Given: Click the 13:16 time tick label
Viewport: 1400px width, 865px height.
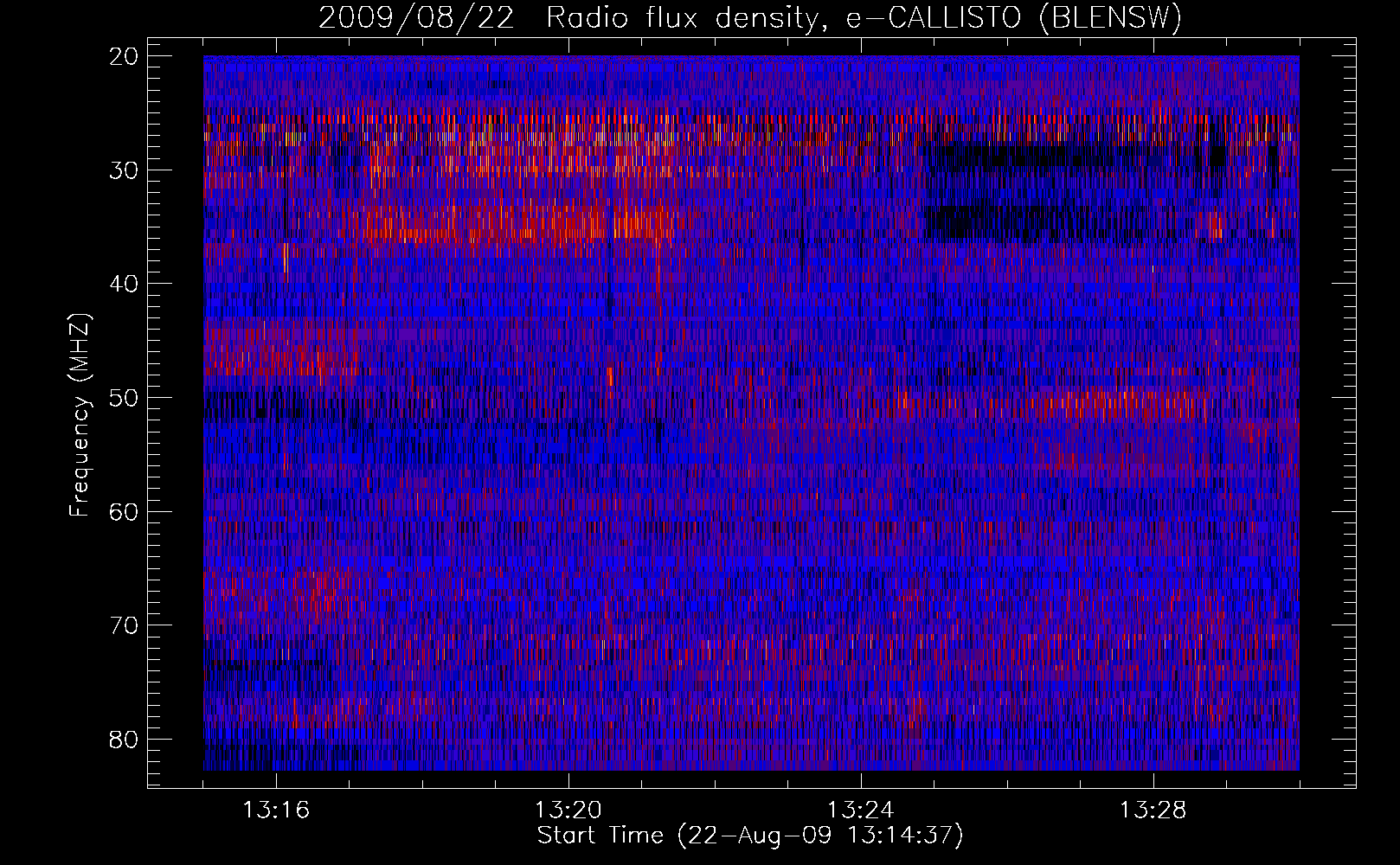Looking at the screenshot, I should click(276, 811).
